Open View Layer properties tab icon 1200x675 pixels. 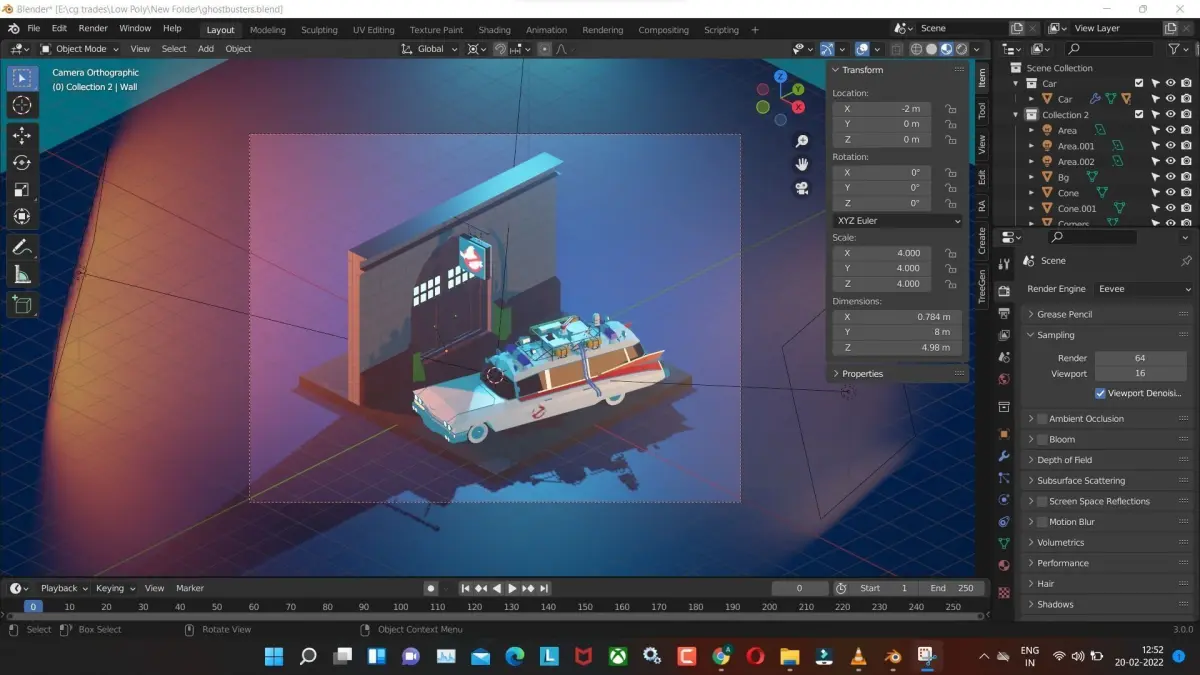tap(1004, 335)
